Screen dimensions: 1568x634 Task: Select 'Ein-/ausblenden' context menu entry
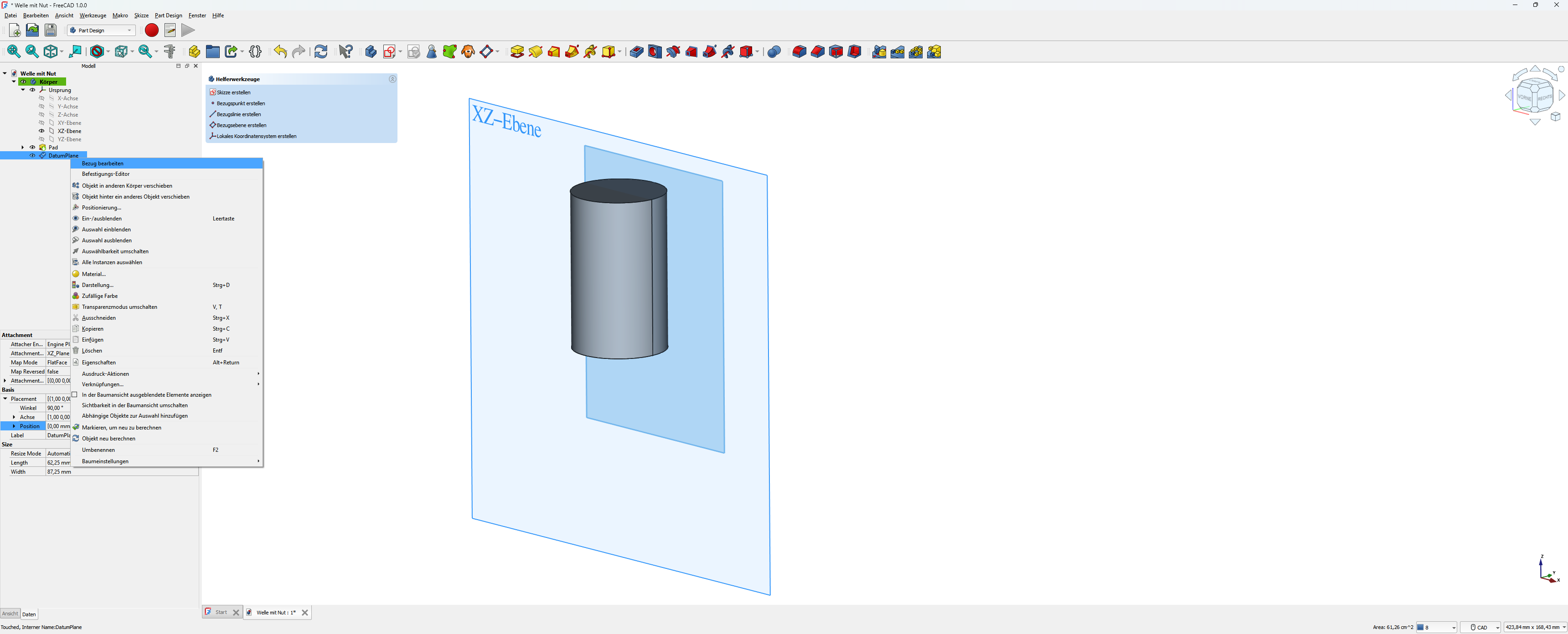click(x=167, y=219)
